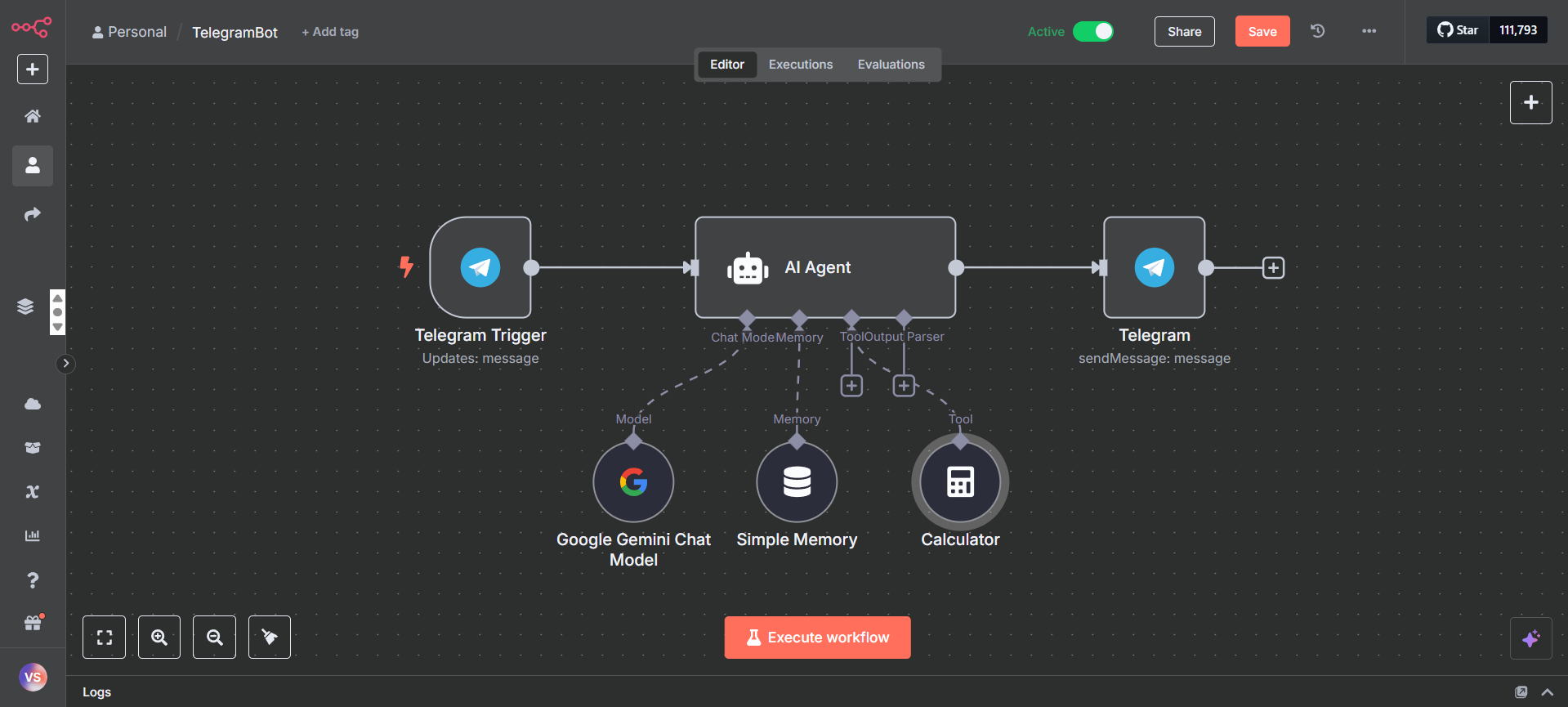Click the trigger lightning bolt icon
The image size is (1568, 707).
click(406, 266)
